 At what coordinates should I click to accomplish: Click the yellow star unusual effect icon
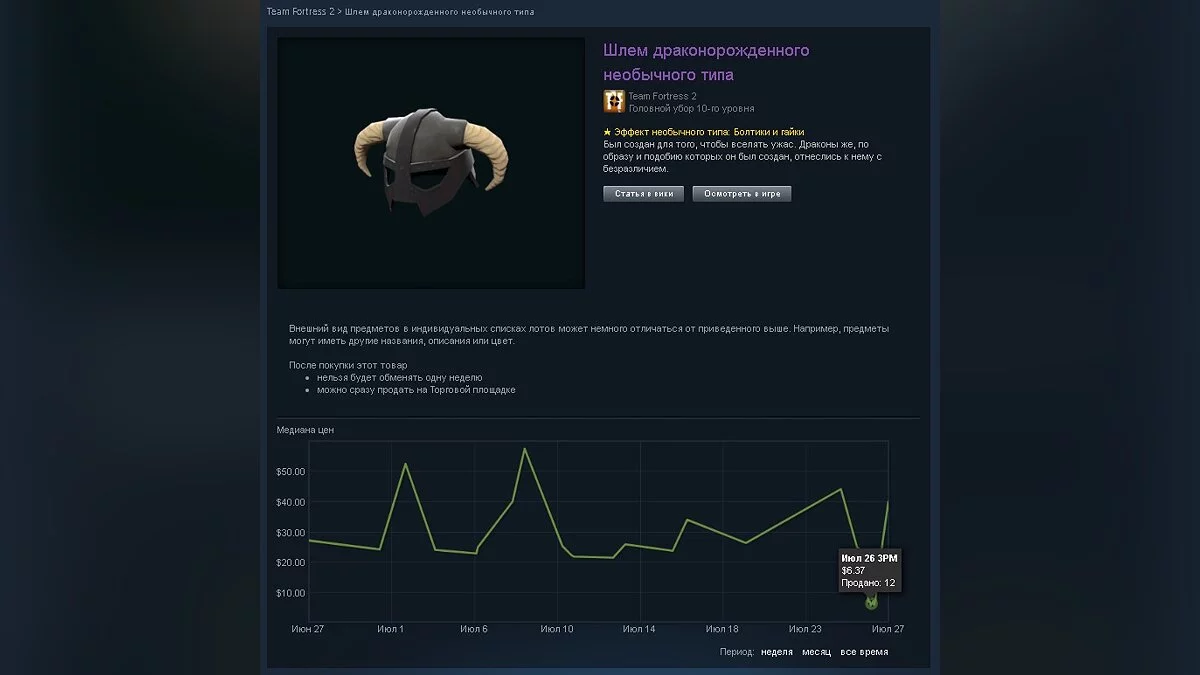tap(607, 132)
